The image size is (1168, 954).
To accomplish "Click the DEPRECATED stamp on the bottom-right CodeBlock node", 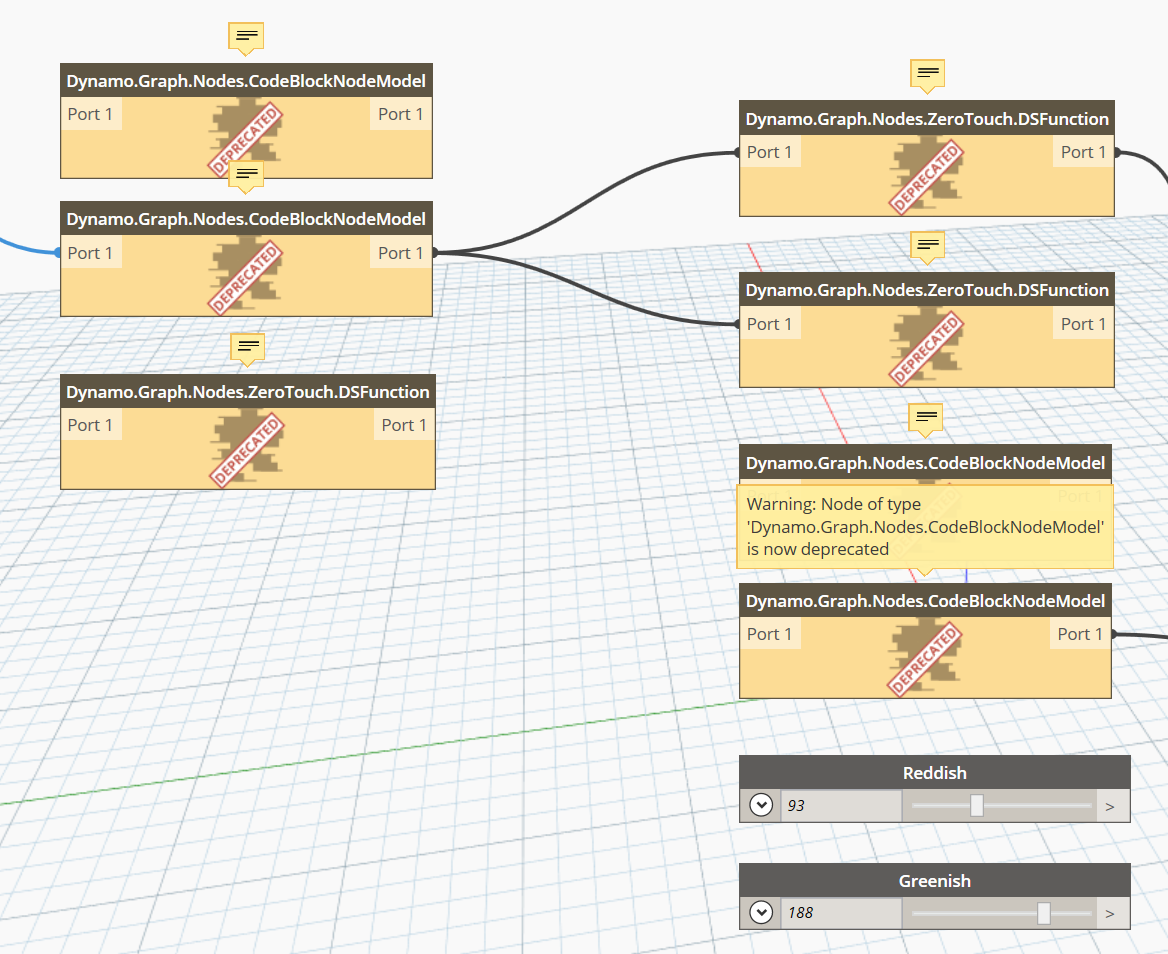I will pos(924,656).
